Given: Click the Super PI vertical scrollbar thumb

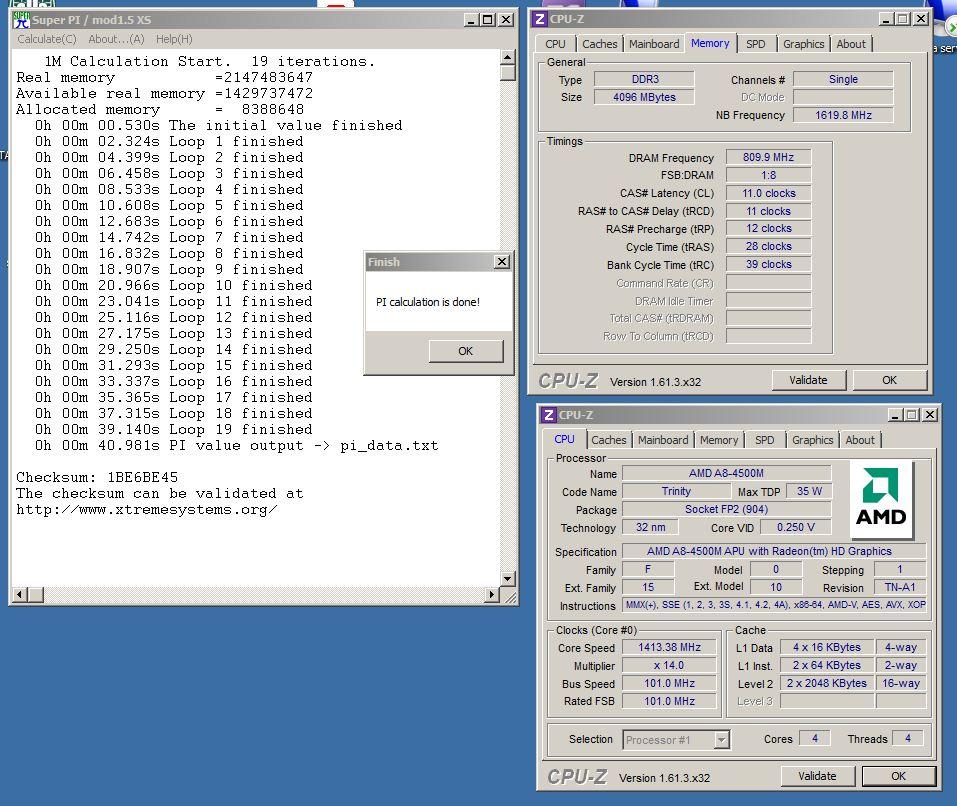Looking at the screenshot, I should pos(508,73).
